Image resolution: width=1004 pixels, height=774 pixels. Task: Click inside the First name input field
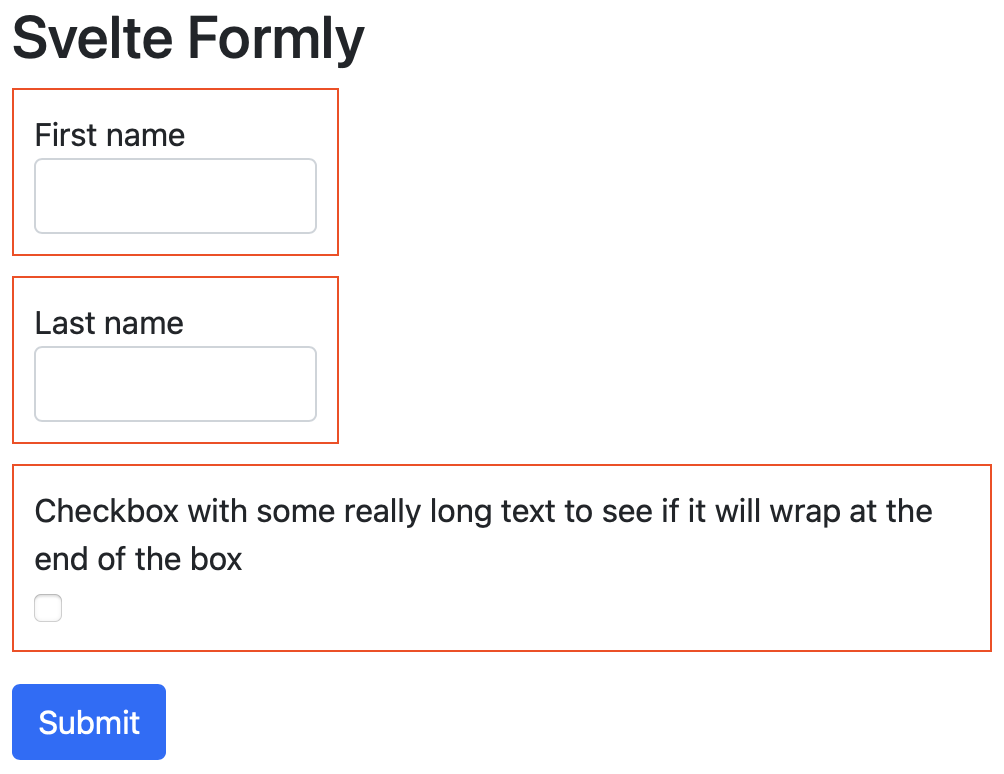coord(175,195)
